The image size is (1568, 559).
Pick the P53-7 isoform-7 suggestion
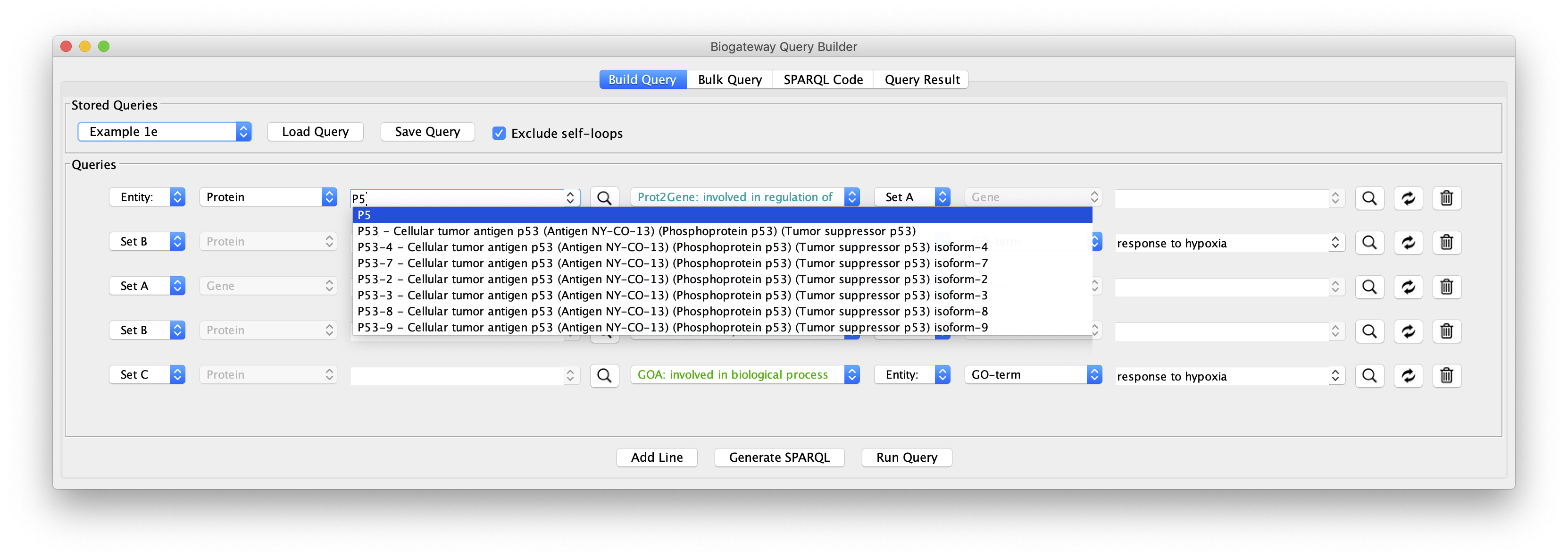pos(722,263)
